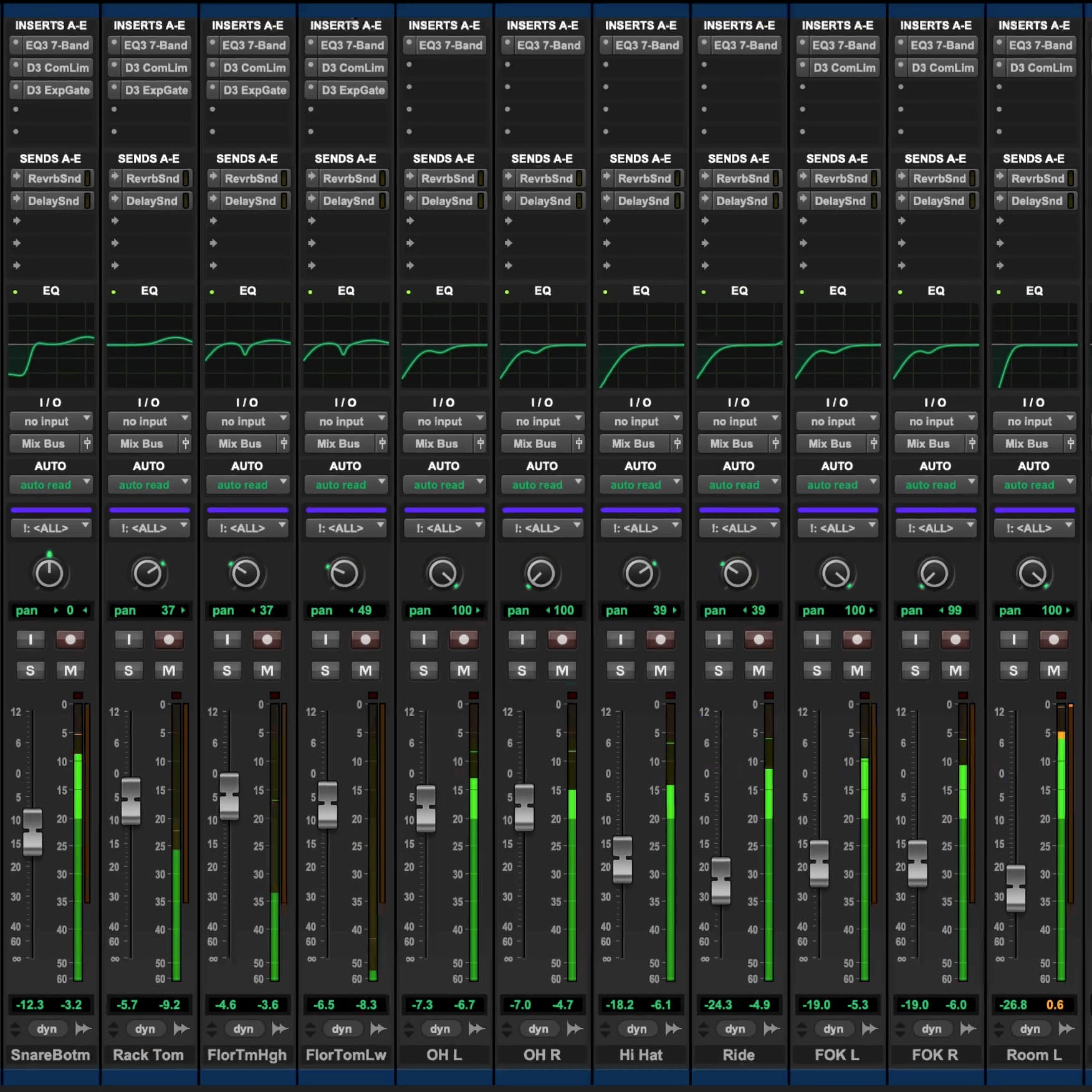
Task: Click the SnareBotm RevrbSnd send arrow icon
Action: (17, 178)
